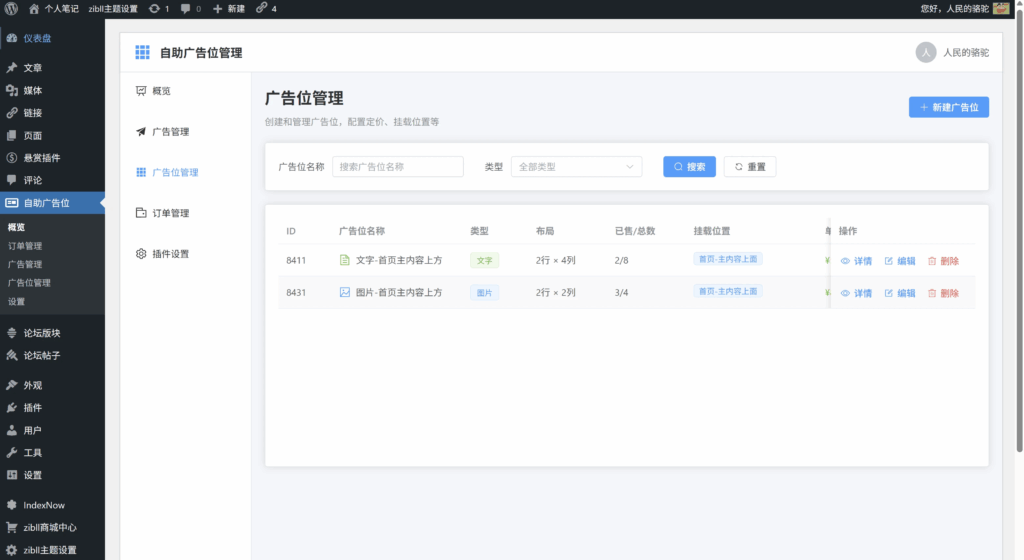Expand the 全部类型 type dropdown

point(576,167)
